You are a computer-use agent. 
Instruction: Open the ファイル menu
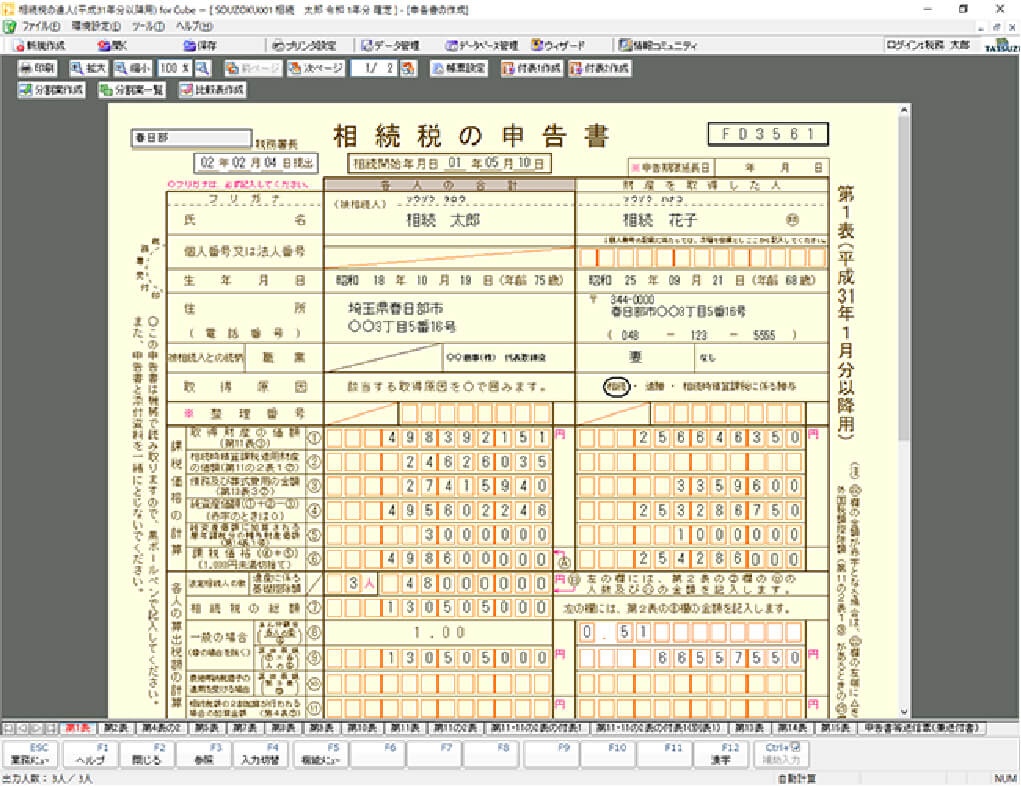point(40,27)
